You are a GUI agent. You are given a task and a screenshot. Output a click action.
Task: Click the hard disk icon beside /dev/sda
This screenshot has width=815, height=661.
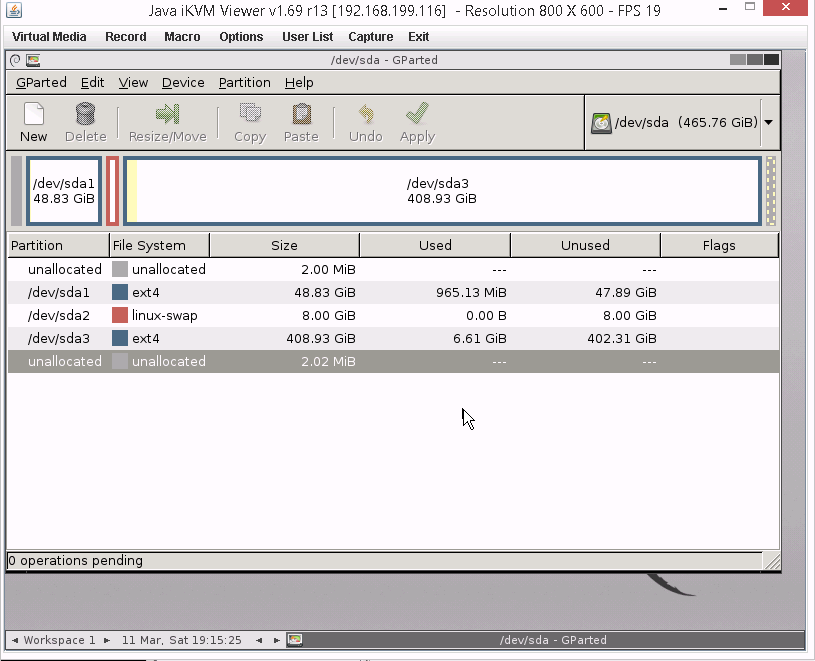pyautogui.click(x=601, y=123)
